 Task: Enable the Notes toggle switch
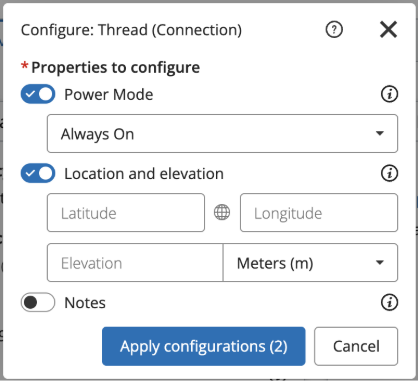click(x=38, y=302)
